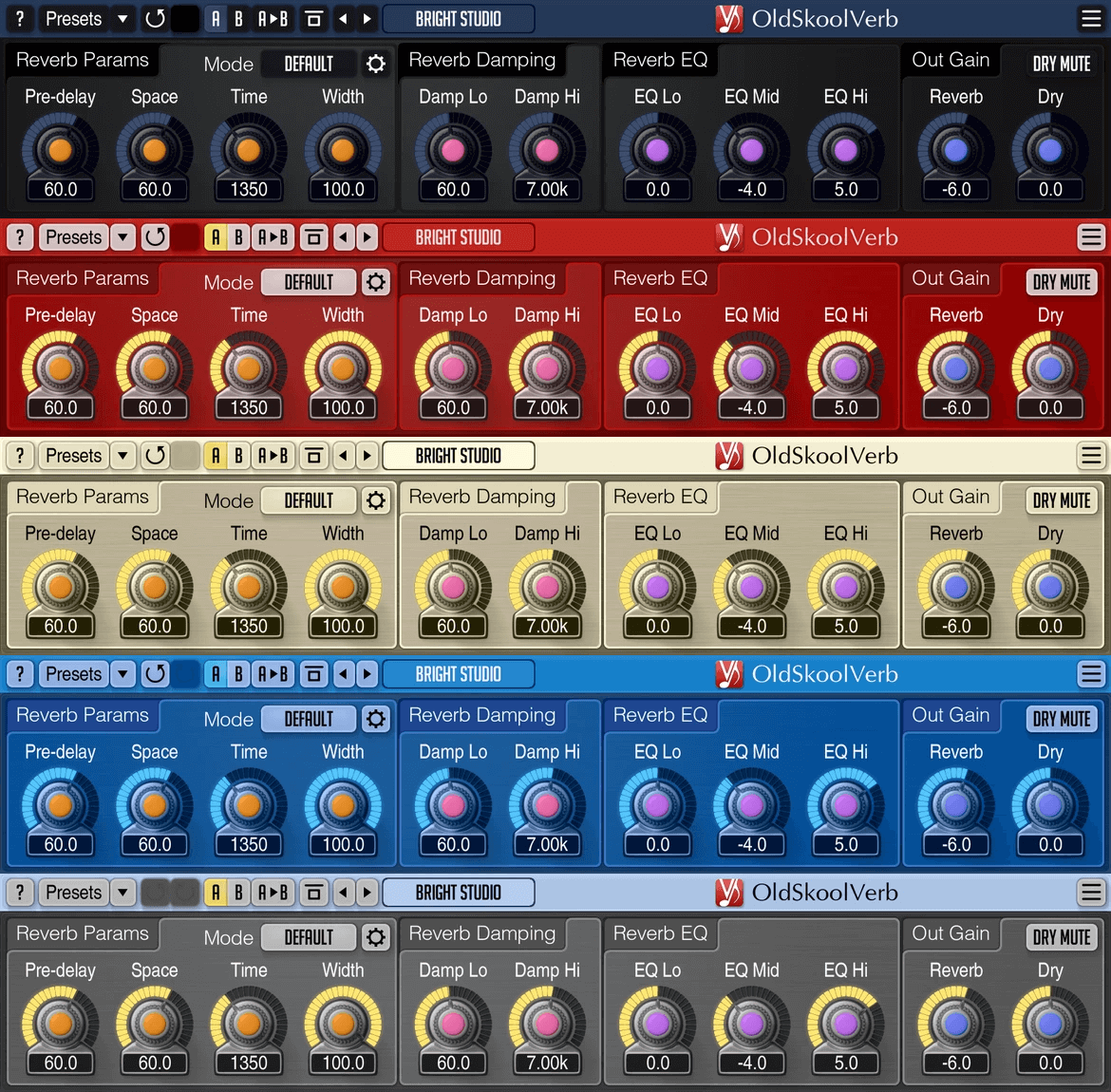The width and height of the screenshot is (1111, 1092).
Task: Open mode settings gear in dark navy skin
Action: coord(375,64)
